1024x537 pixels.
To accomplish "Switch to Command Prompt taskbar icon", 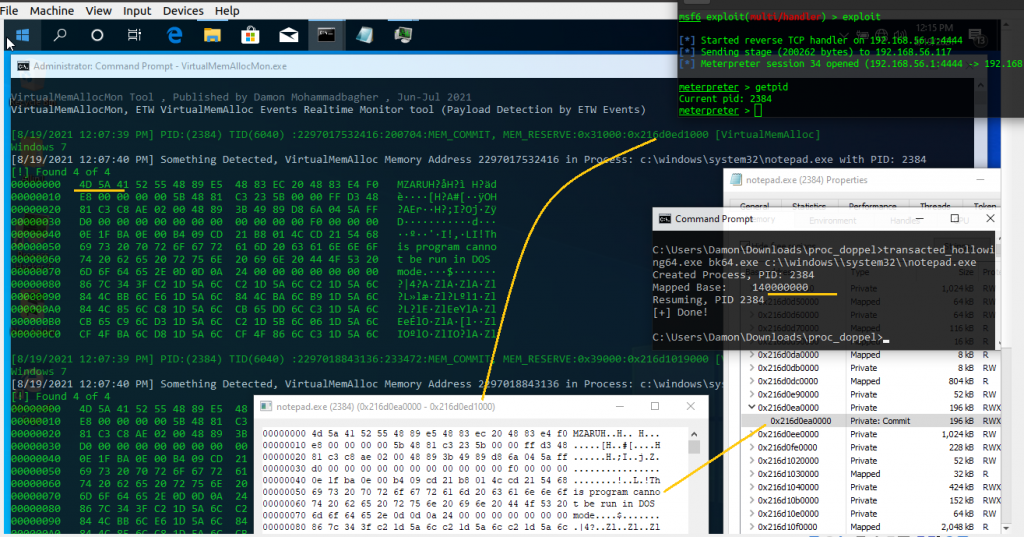I will pos(327,35).
